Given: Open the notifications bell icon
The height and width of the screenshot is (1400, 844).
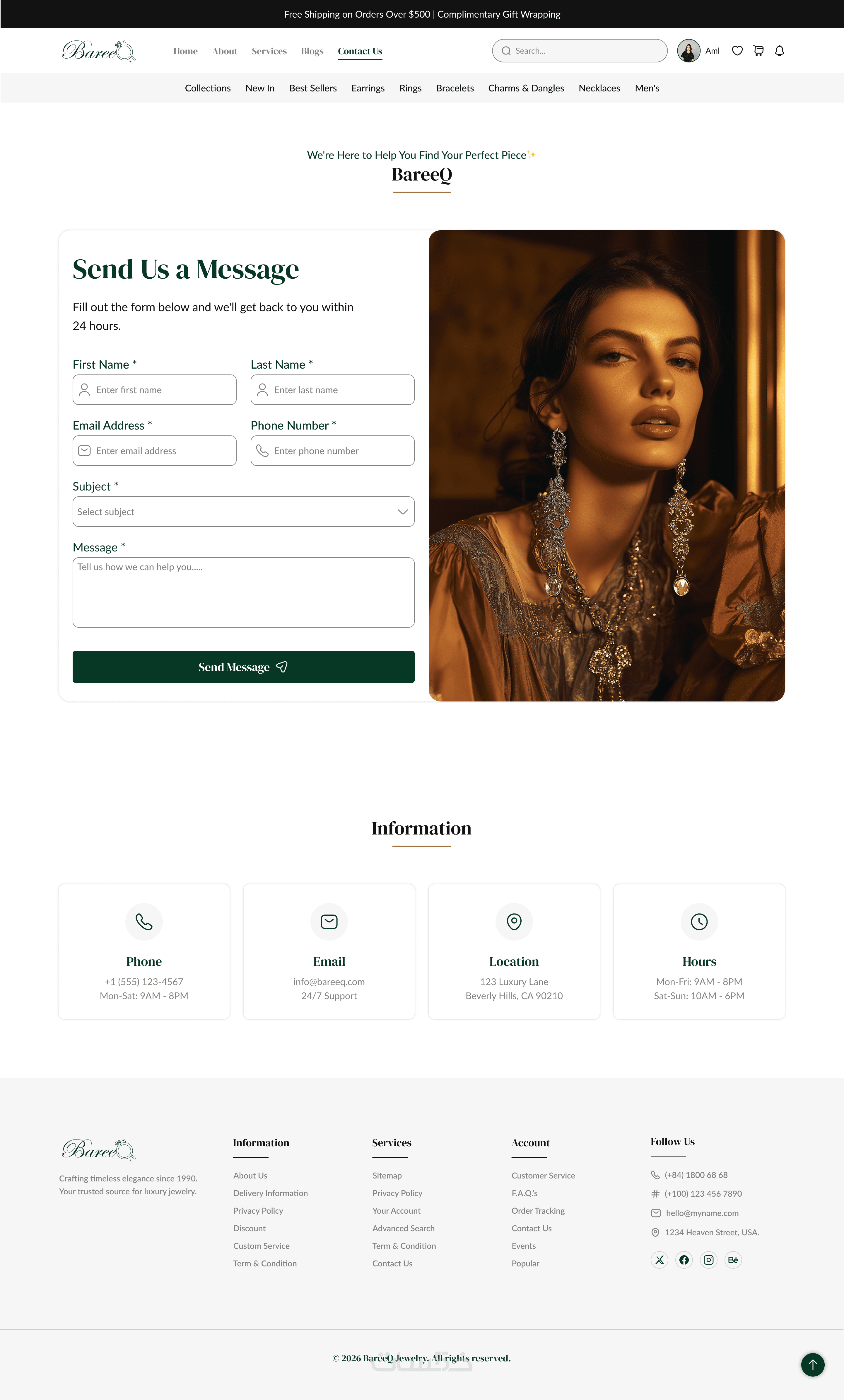Looking at the screenshot, I should (x=779, y=51).
